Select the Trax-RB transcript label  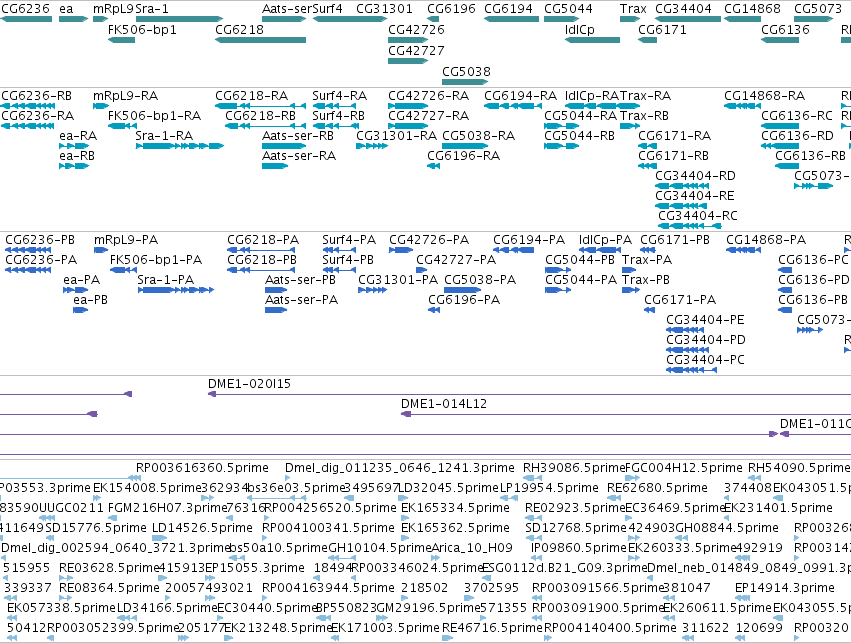point(644,116)
